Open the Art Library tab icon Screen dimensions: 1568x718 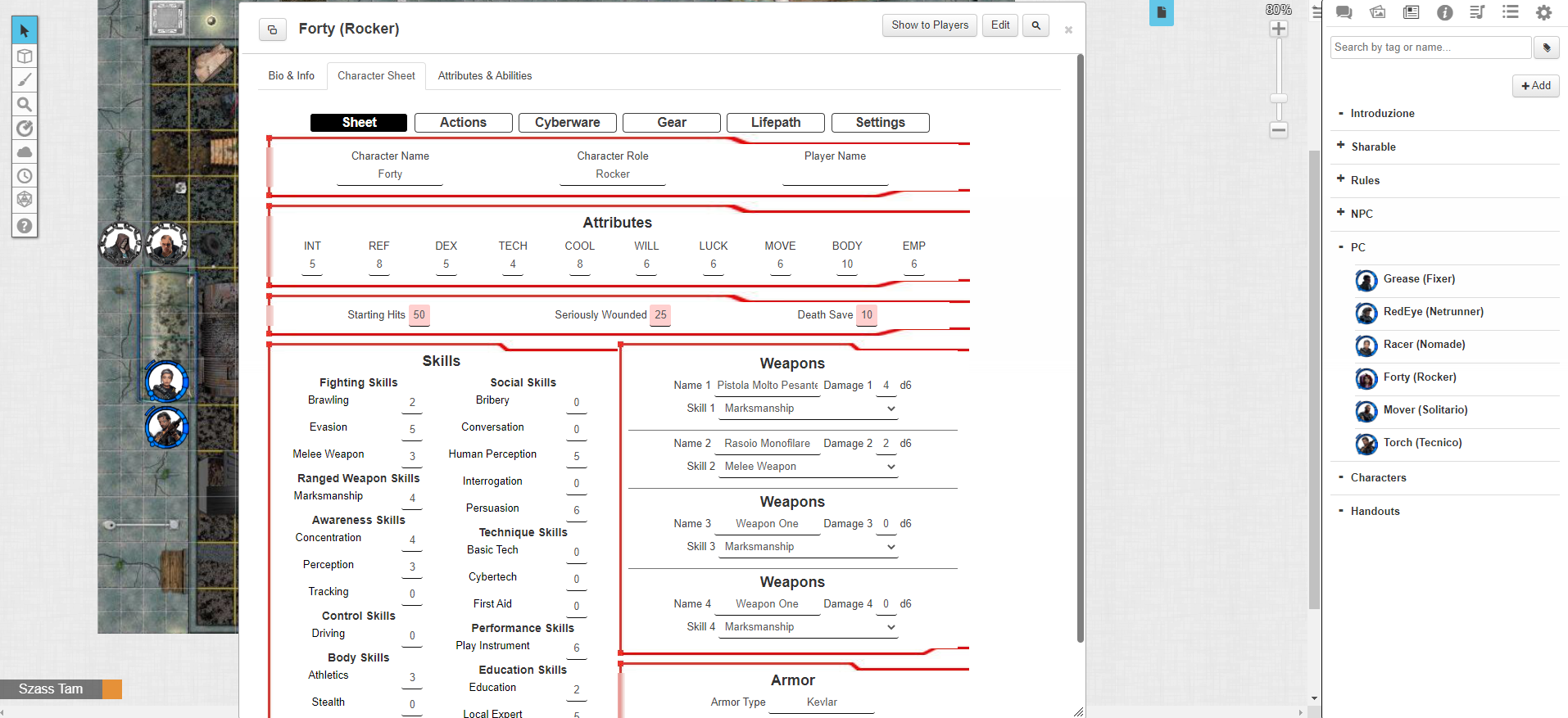(x=1377, y=12)
